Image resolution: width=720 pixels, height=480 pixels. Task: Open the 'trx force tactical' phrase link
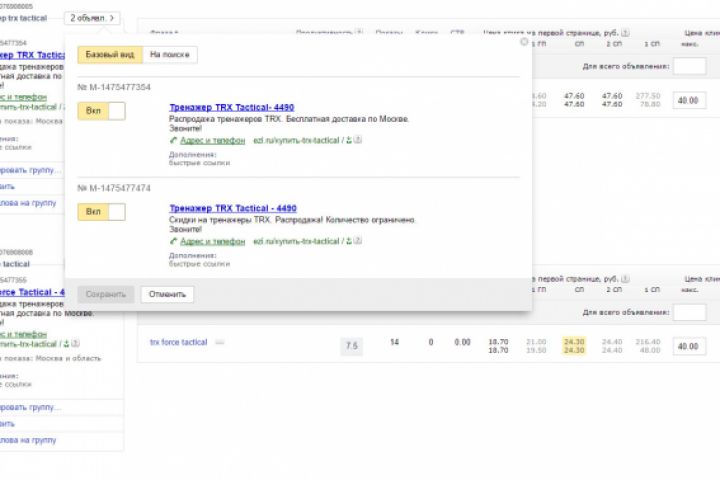click(179, 342)
